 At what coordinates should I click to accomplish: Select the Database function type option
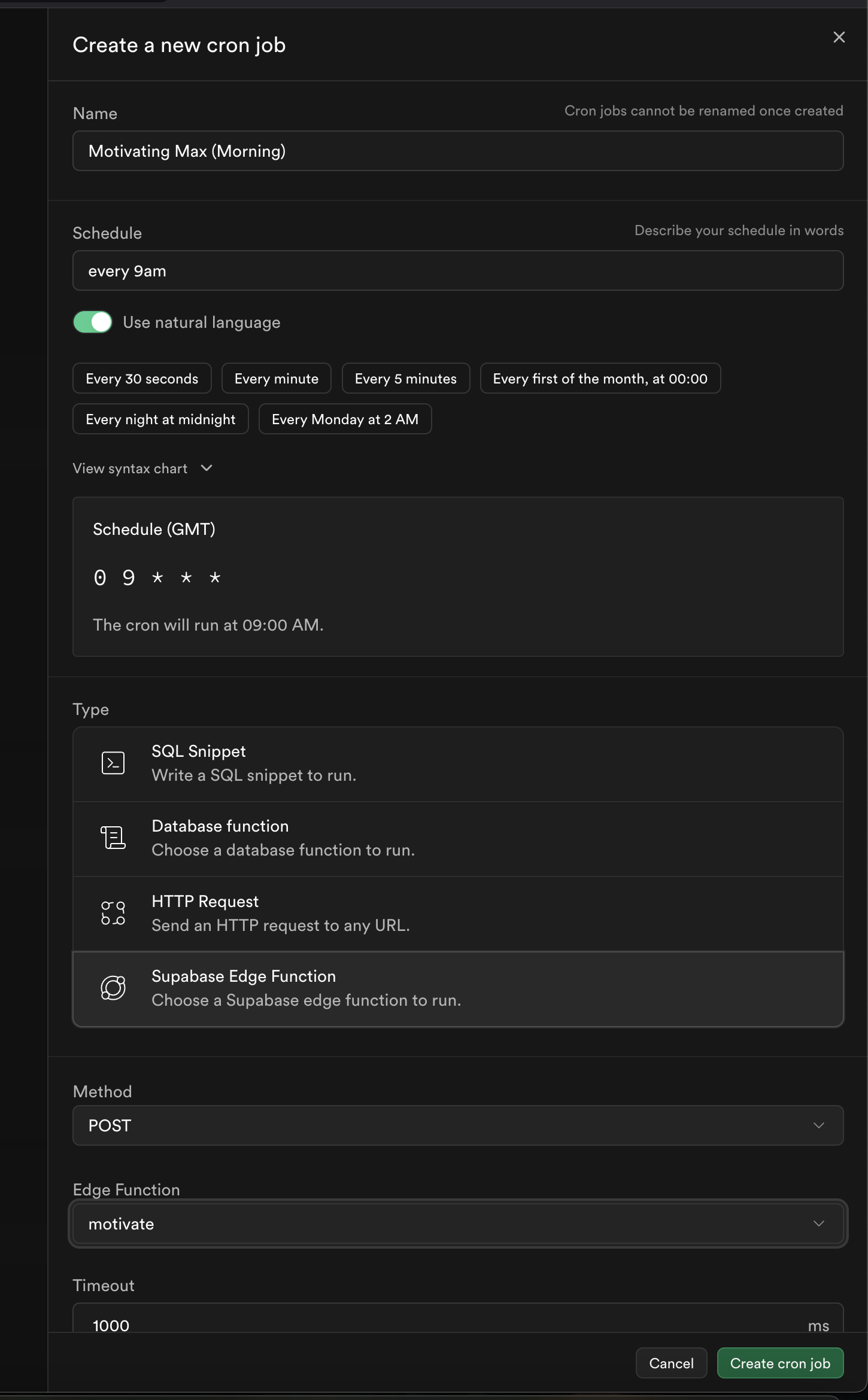click(x=458, y=838)
